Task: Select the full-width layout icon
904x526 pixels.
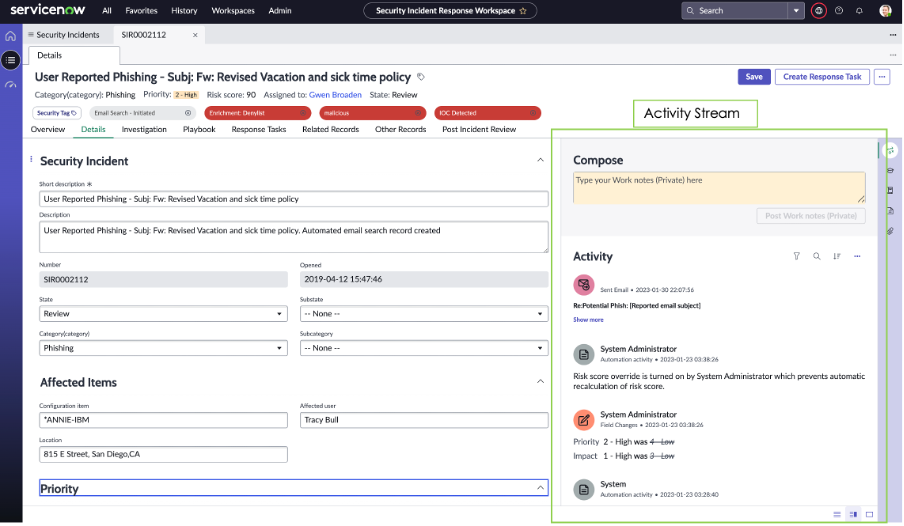Action: click(x=869, y=514)
